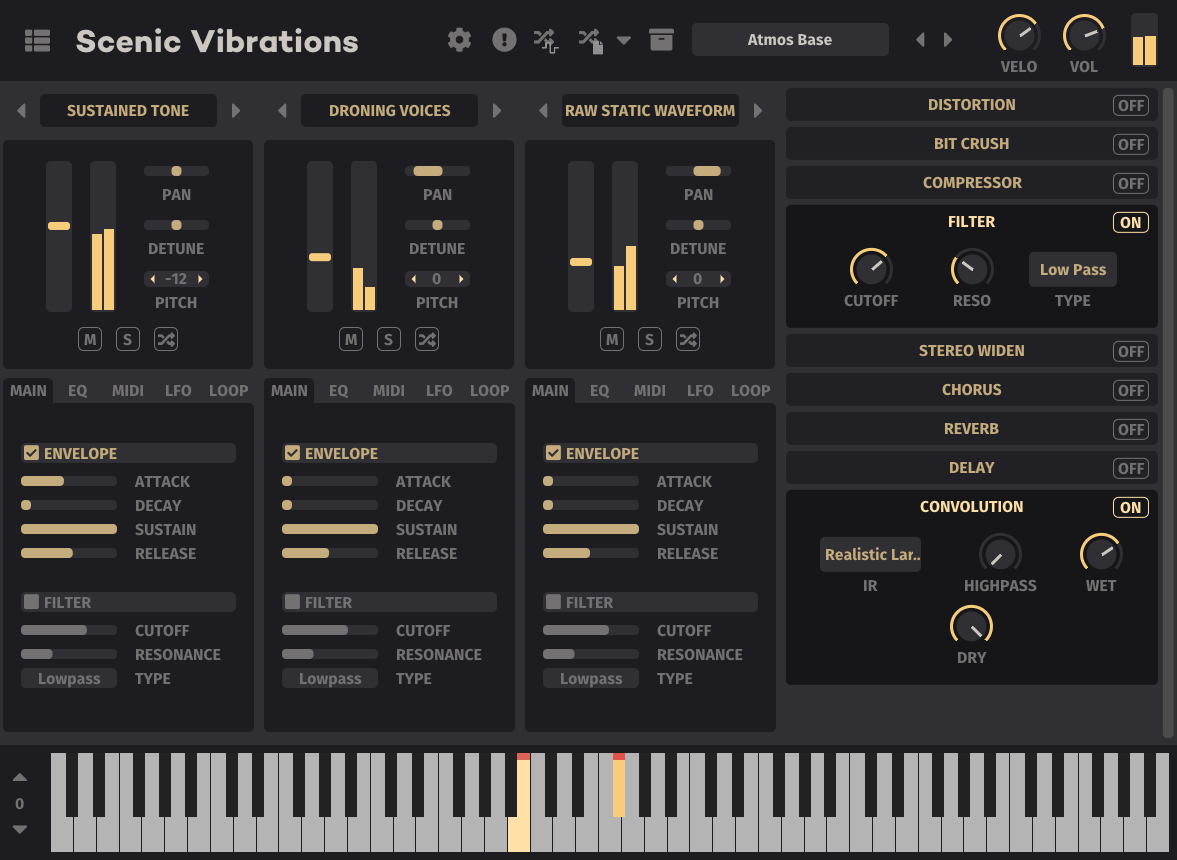This screenshot has height=860, width=1177.
Task: Solo the Sustained Tone layer
Action: (127, 339)
